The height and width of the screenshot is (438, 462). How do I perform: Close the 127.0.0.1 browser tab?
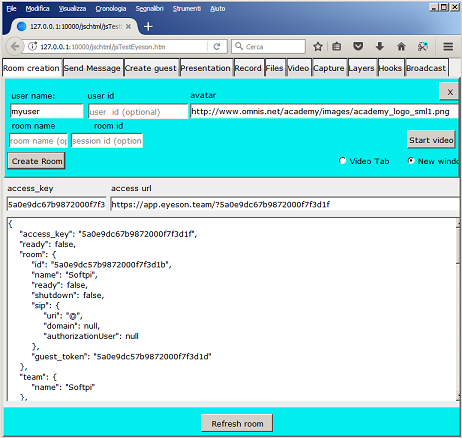pyautogui.click(x=128, y=26)
